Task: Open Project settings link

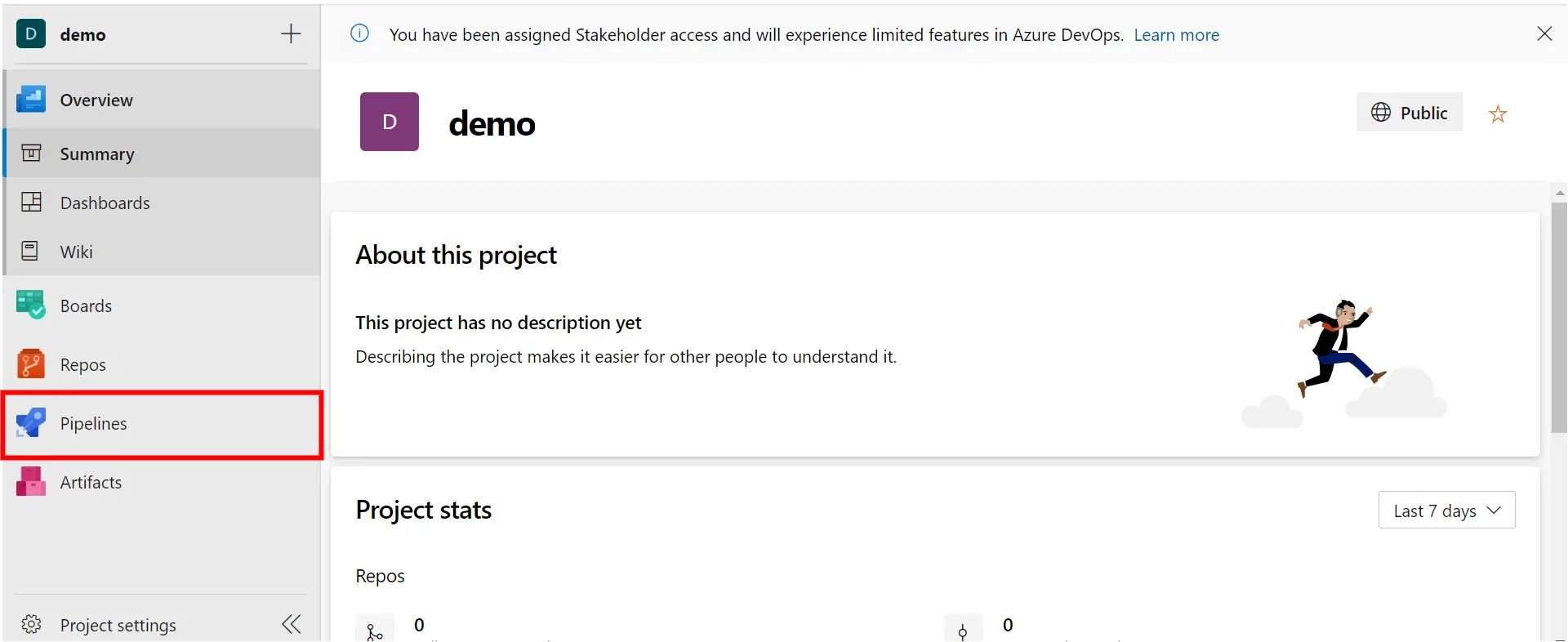Action: point(118,625)
